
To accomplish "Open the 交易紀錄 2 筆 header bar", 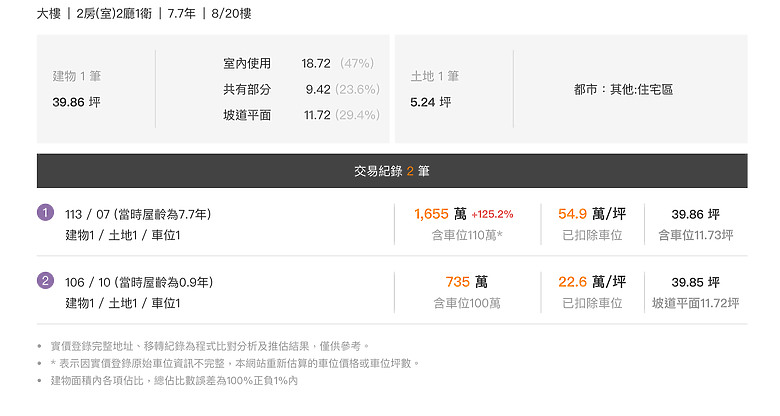I will tap(392, 171).
